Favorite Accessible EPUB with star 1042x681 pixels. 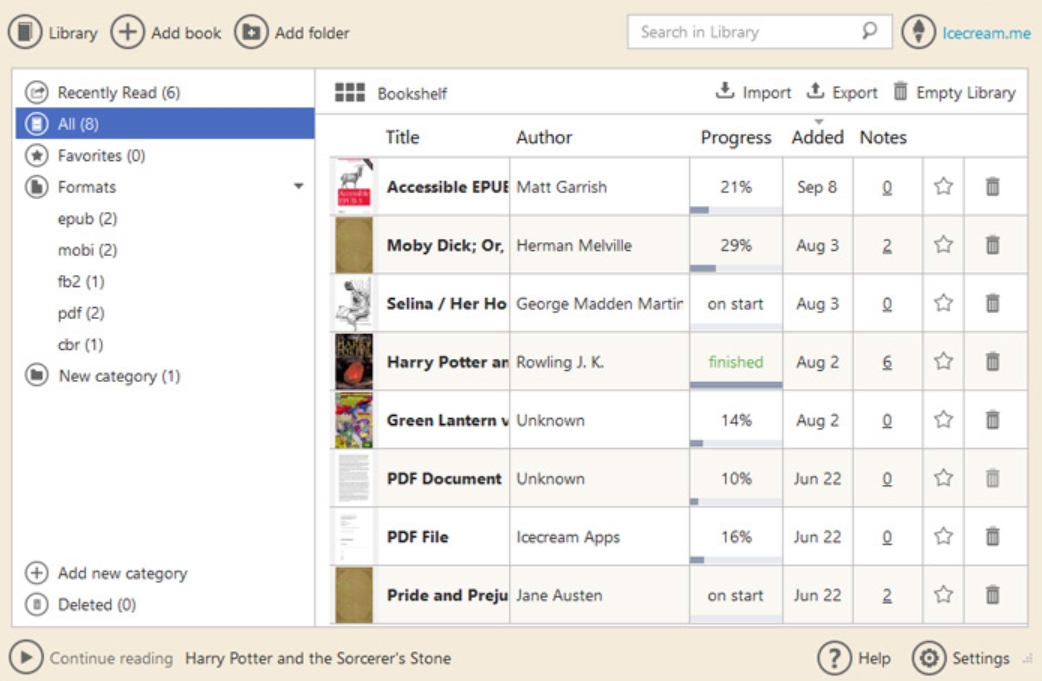pos(944,186)
